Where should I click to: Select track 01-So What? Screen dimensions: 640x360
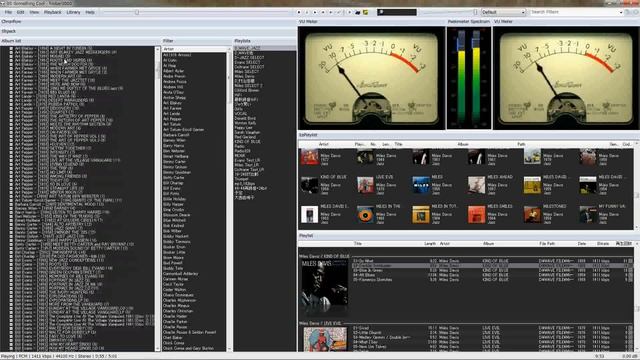tap(492, 260)
